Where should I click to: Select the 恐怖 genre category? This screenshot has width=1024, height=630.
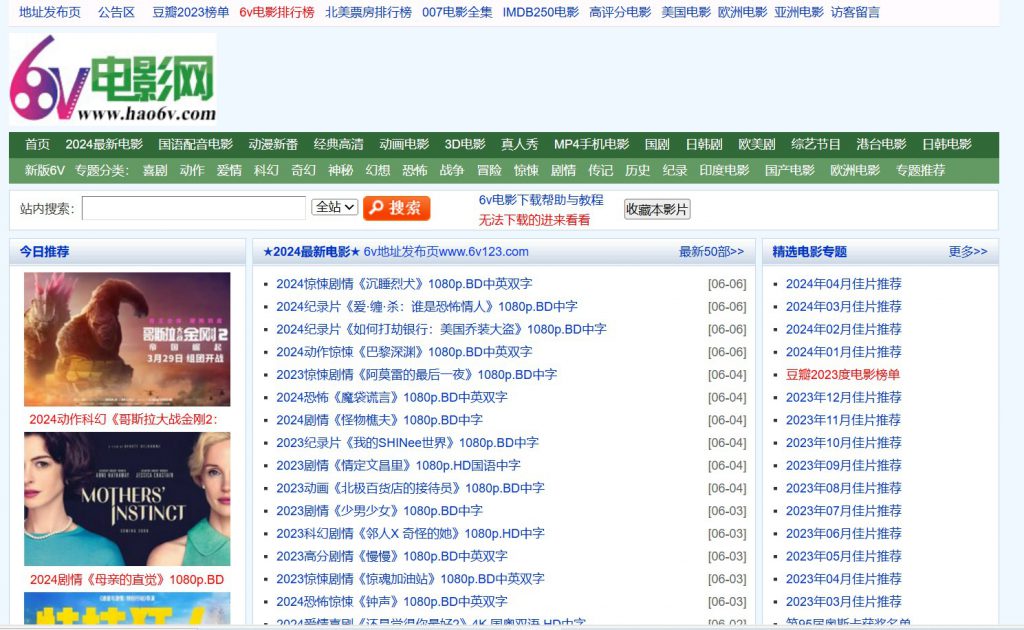[x=414, y=170]
